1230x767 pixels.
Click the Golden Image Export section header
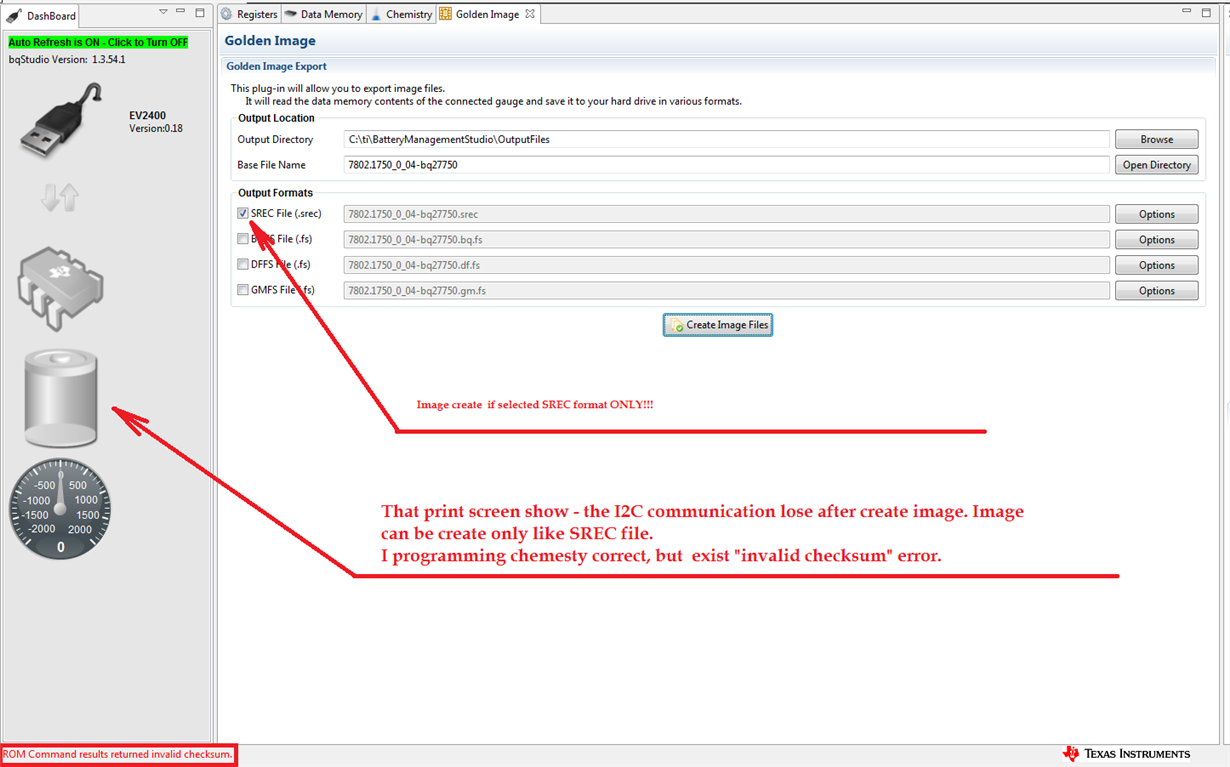click(276, 66)
